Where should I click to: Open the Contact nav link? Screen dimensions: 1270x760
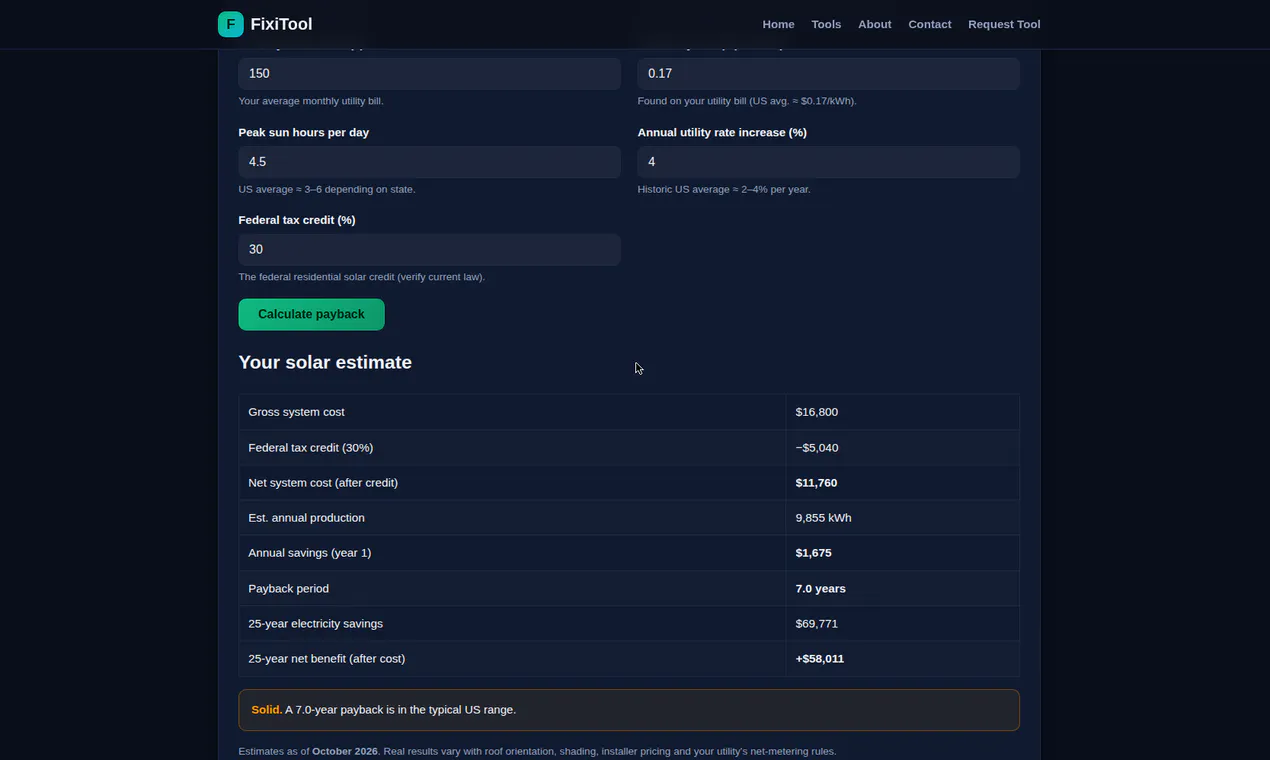pyautogui.click(x=929, y=24)
